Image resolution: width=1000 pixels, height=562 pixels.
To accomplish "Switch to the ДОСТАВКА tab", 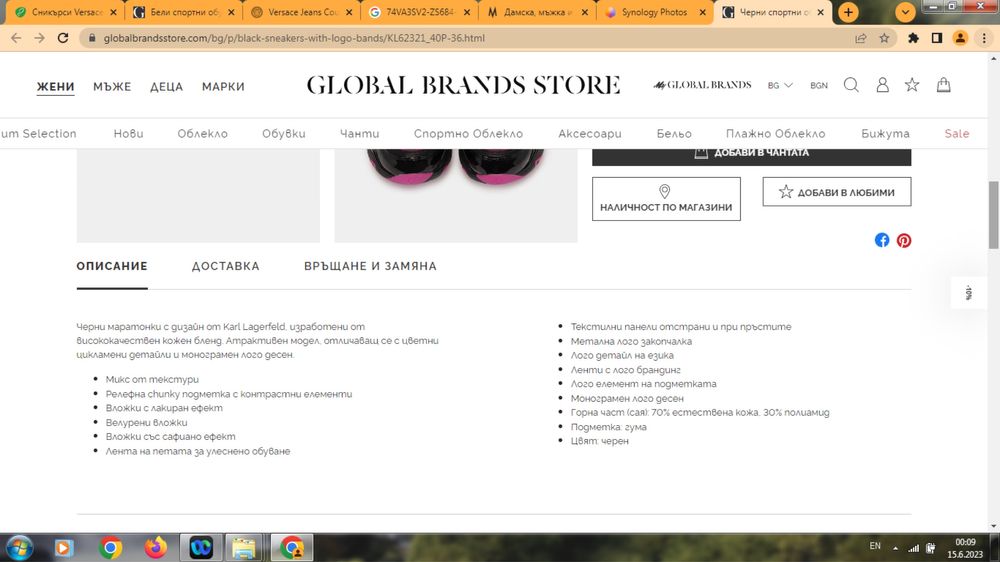I will coord(226,266).
